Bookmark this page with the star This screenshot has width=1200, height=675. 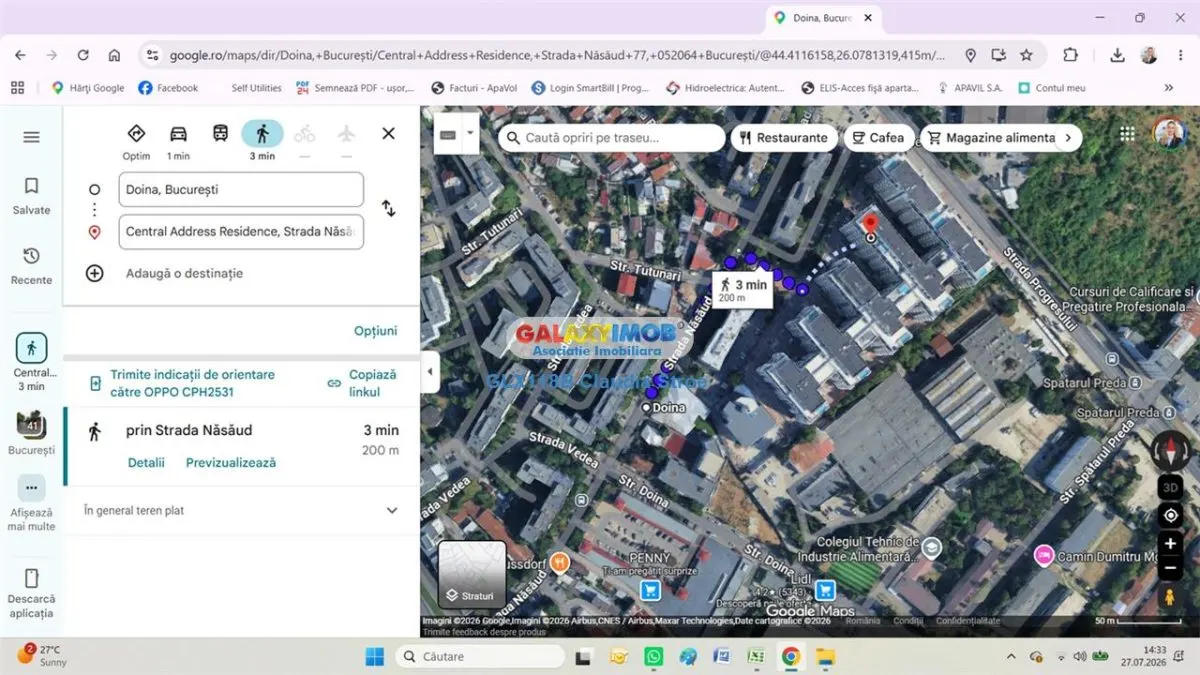click(x=1026, y=55)
